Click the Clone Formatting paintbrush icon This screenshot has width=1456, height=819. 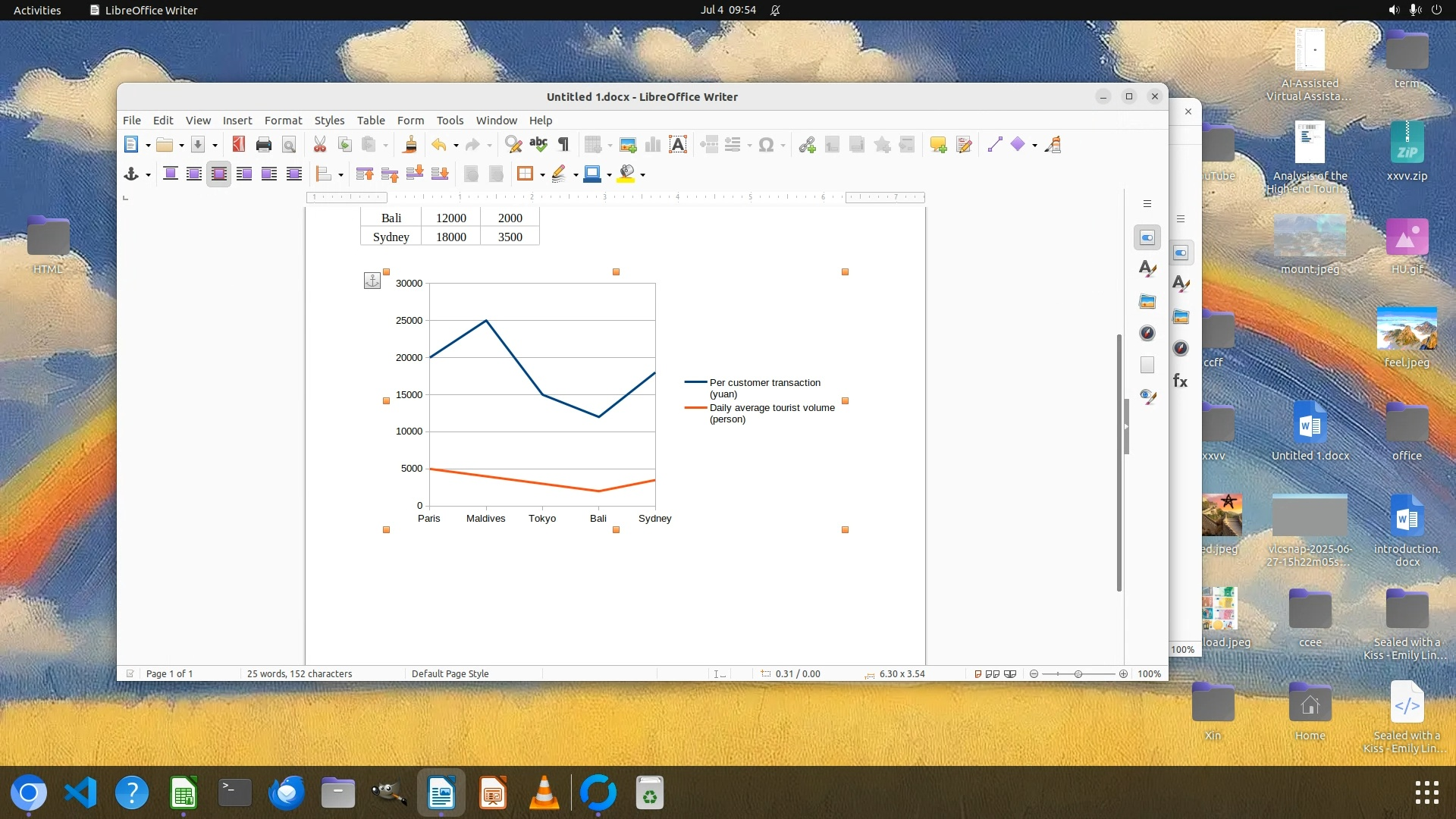(x=410, y=145)
